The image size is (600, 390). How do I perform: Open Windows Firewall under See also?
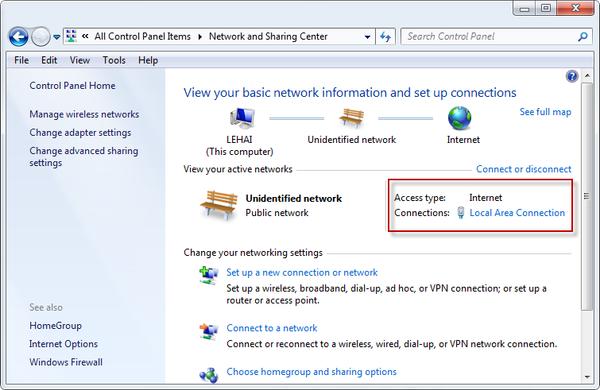66,362
